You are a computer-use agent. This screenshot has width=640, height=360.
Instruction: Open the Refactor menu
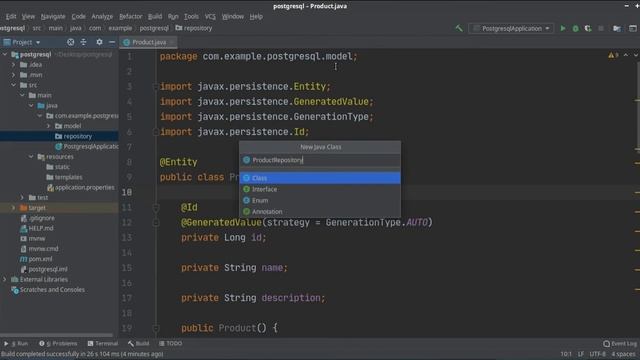(x=131, y=16)
